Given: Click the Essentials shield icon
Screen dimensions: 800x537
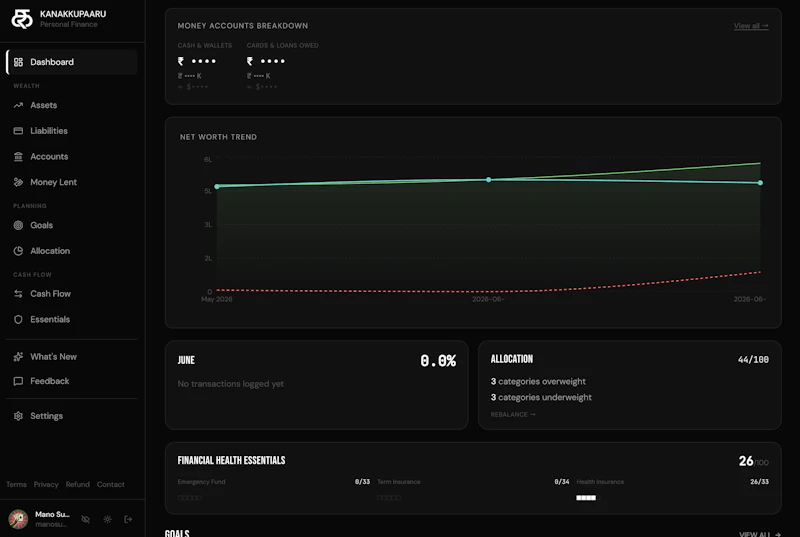Looking at the screenshot, I should pyautogui.click(x=18, y=319).
